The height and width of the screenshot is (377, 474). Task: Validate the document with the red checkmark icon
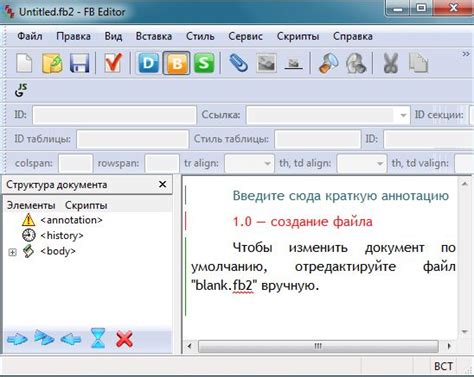pyautogui.click(x=113, y=63)
